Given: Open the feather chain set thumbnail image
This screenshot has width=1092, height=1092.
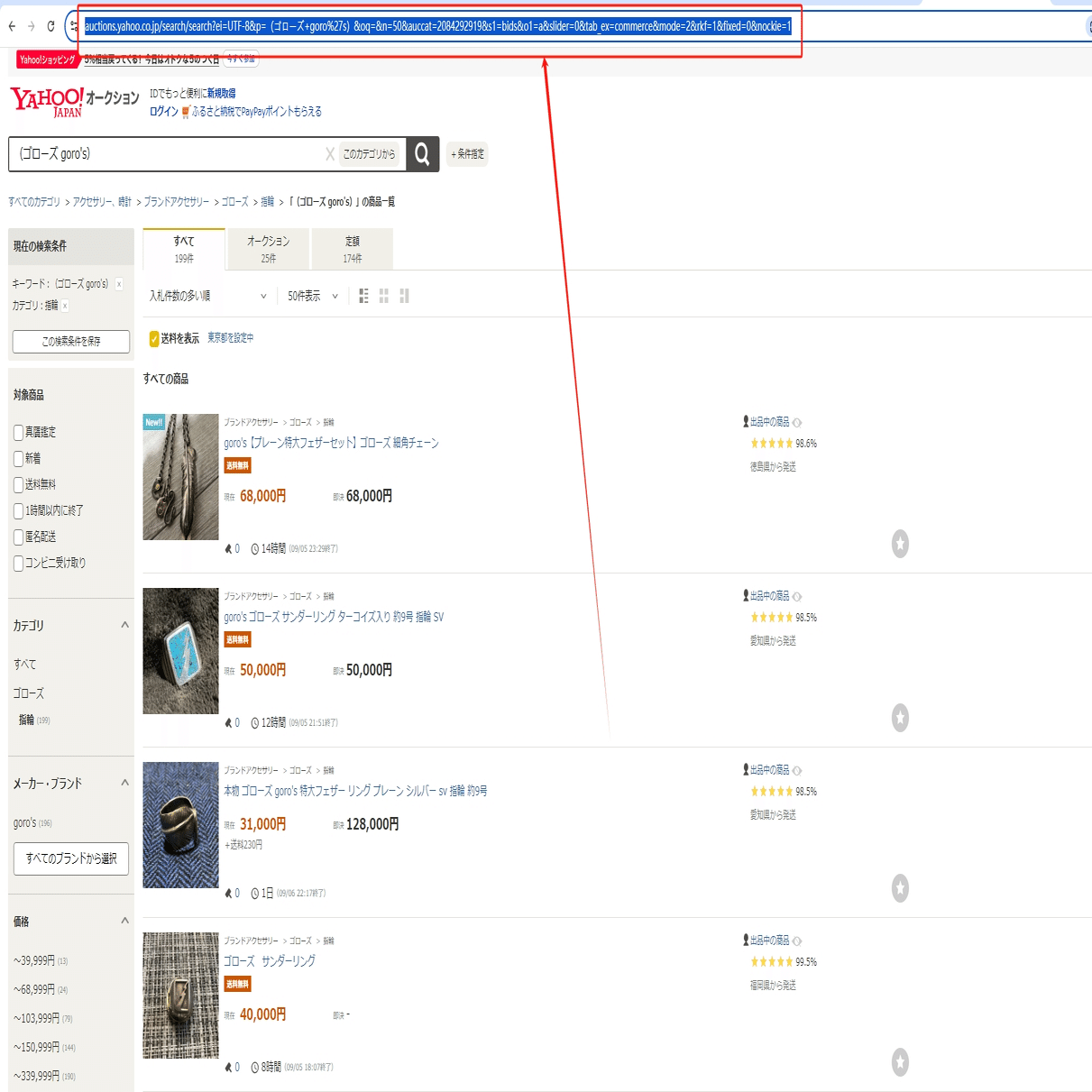Looking at the screenshot, I should (x=180, y=477).
